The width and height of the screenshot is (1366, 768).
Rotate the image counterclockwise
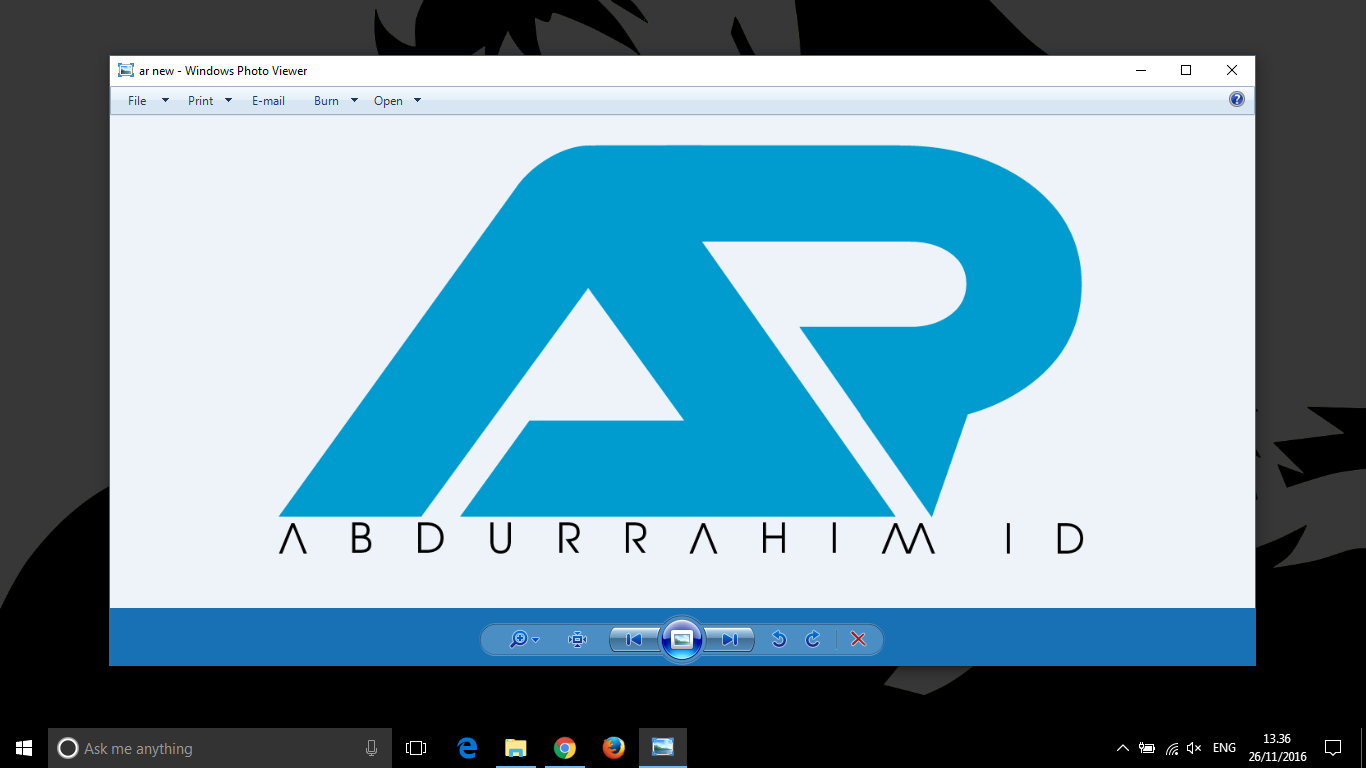(779, 639)
